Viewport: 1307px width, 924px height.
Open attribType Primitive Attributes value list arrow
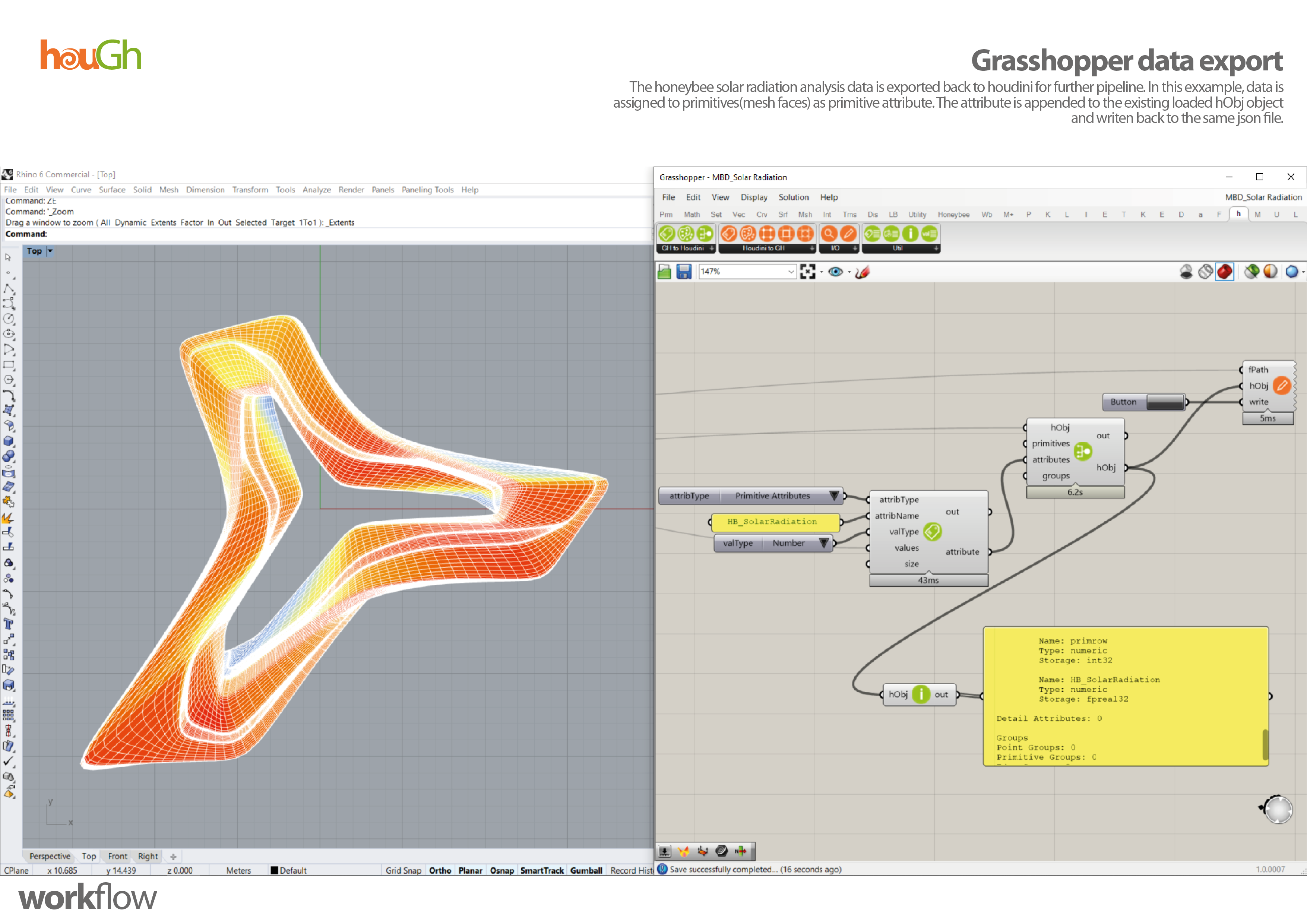click(x=834, y=495)
